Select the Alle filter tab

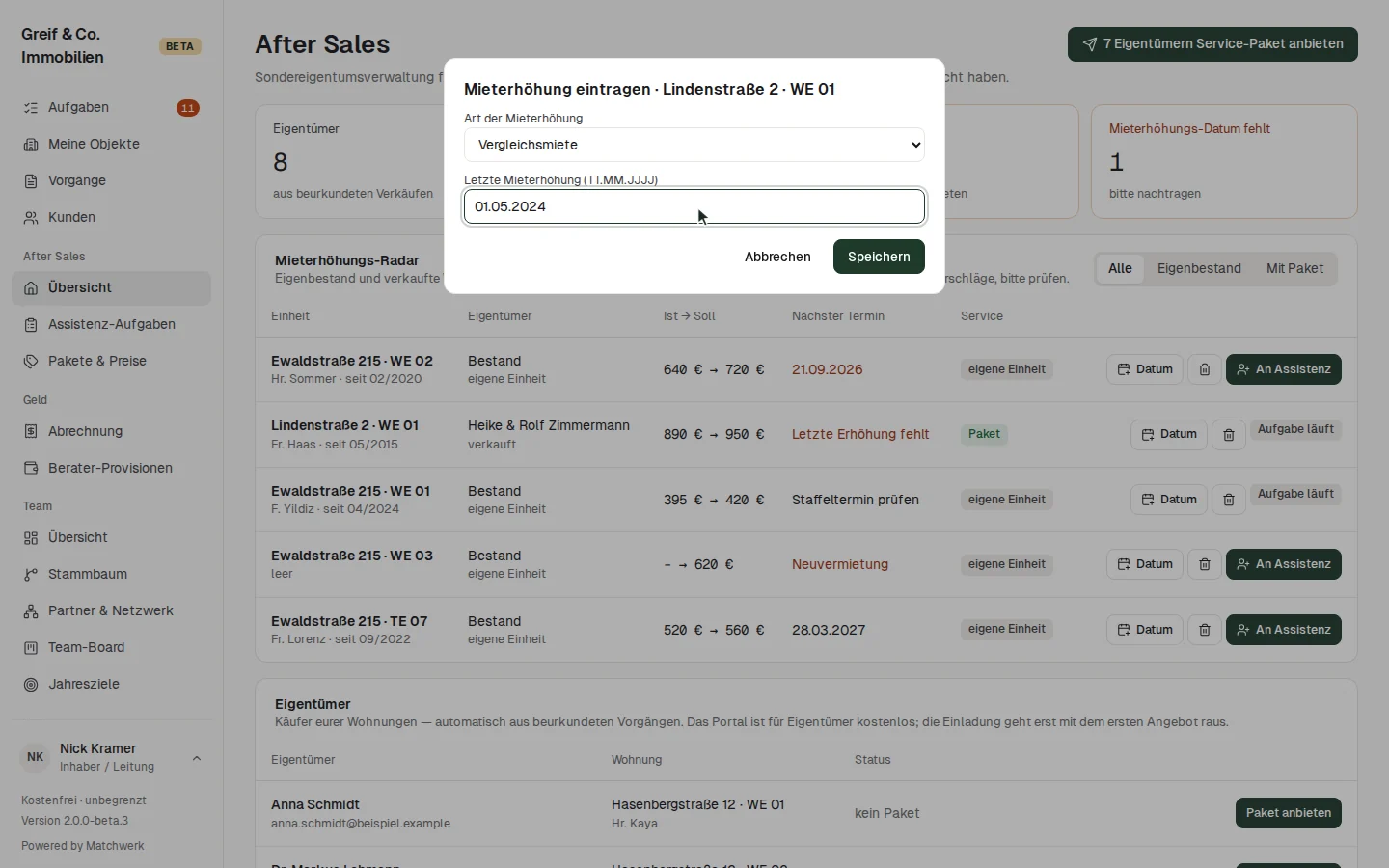[1120, 268]
